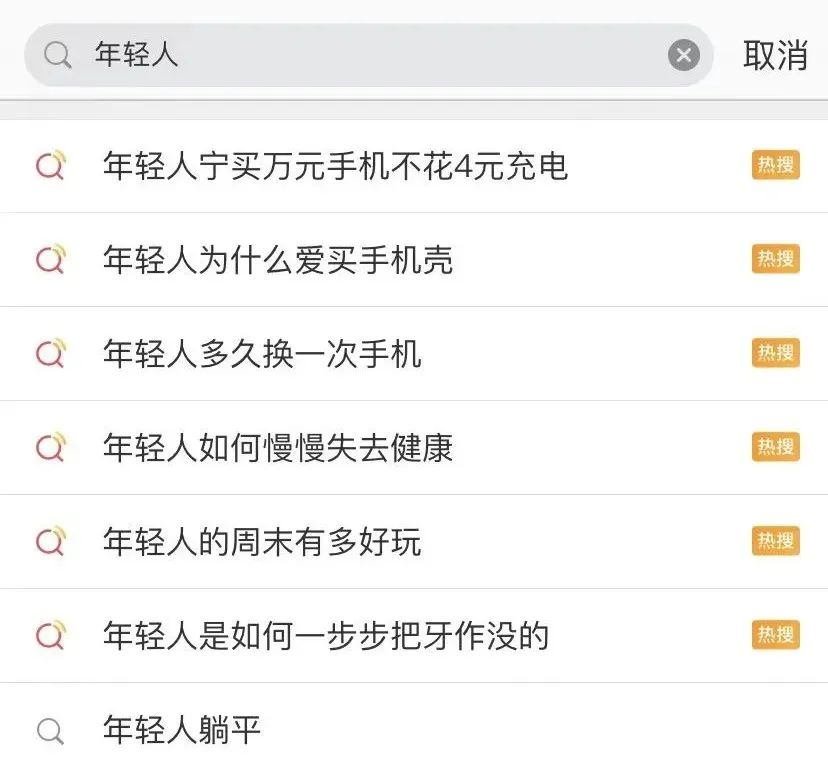Tap 取消 to cancel the search
Viewport: 828px width, 762px height.
(775, 55)
